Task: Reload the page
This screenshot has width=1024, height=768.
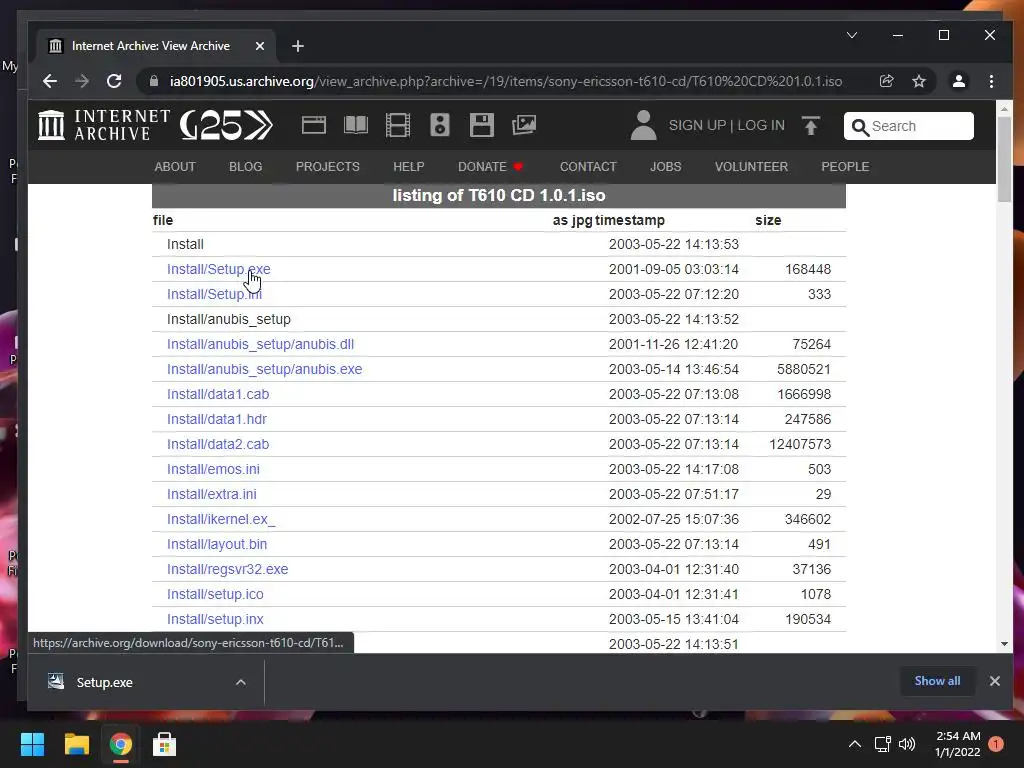Action: [114, 81]
